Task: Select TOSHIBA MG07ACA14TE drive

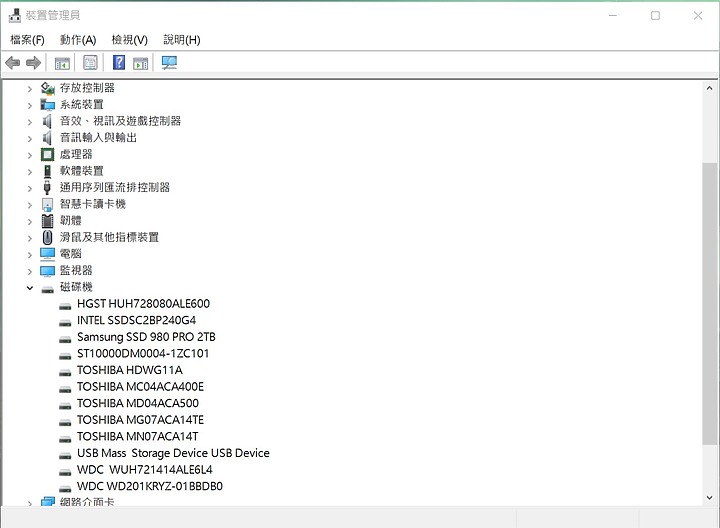Action: tap(140, 420)
